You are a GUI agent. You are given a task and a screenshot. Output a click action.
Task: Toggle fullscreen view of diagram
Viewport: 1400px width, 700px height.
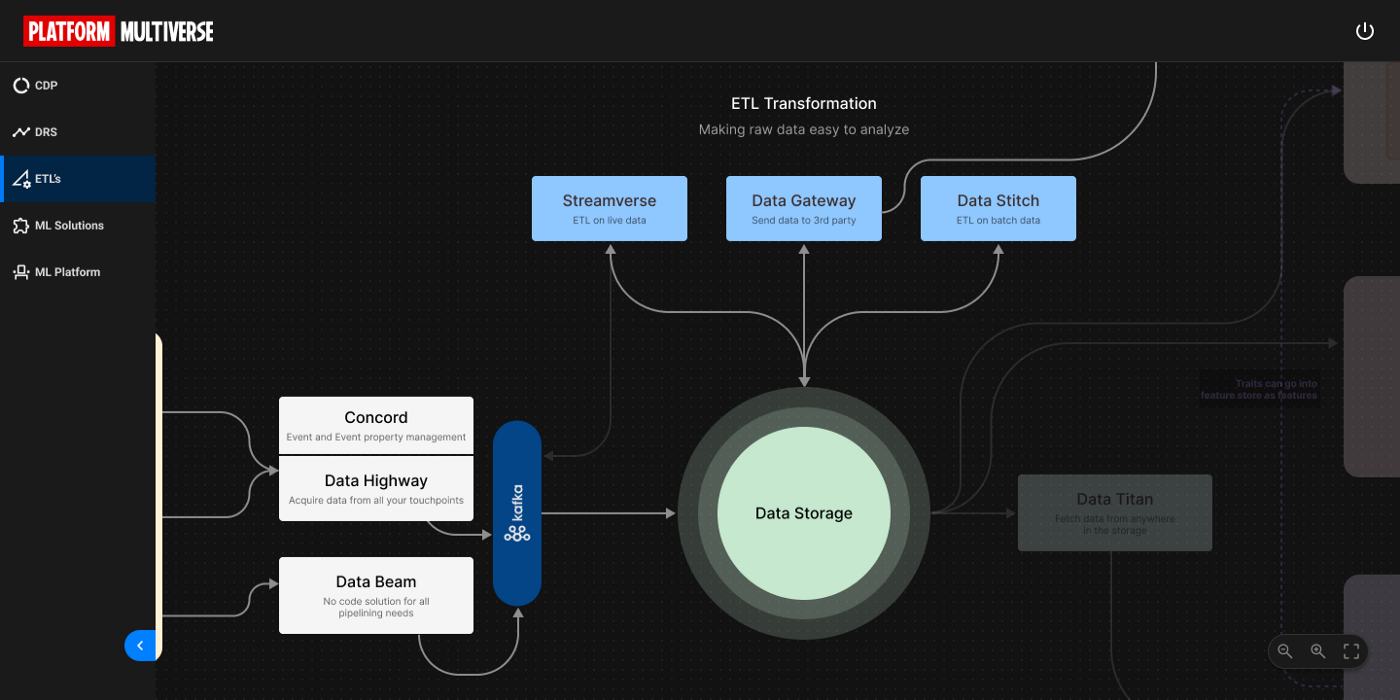point(1351,651)
